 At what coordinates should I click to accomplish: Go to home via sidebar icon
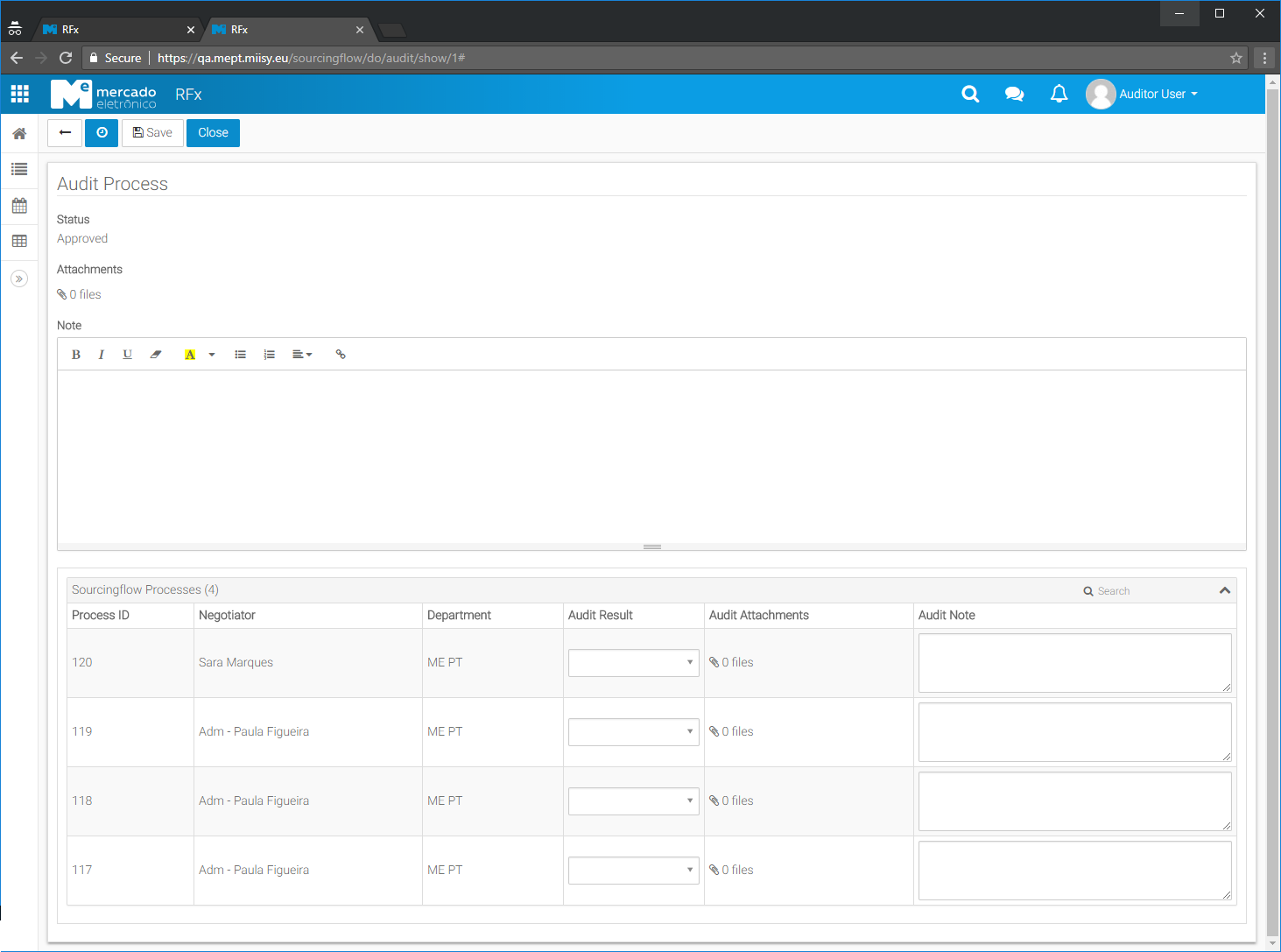coord(19,134)
